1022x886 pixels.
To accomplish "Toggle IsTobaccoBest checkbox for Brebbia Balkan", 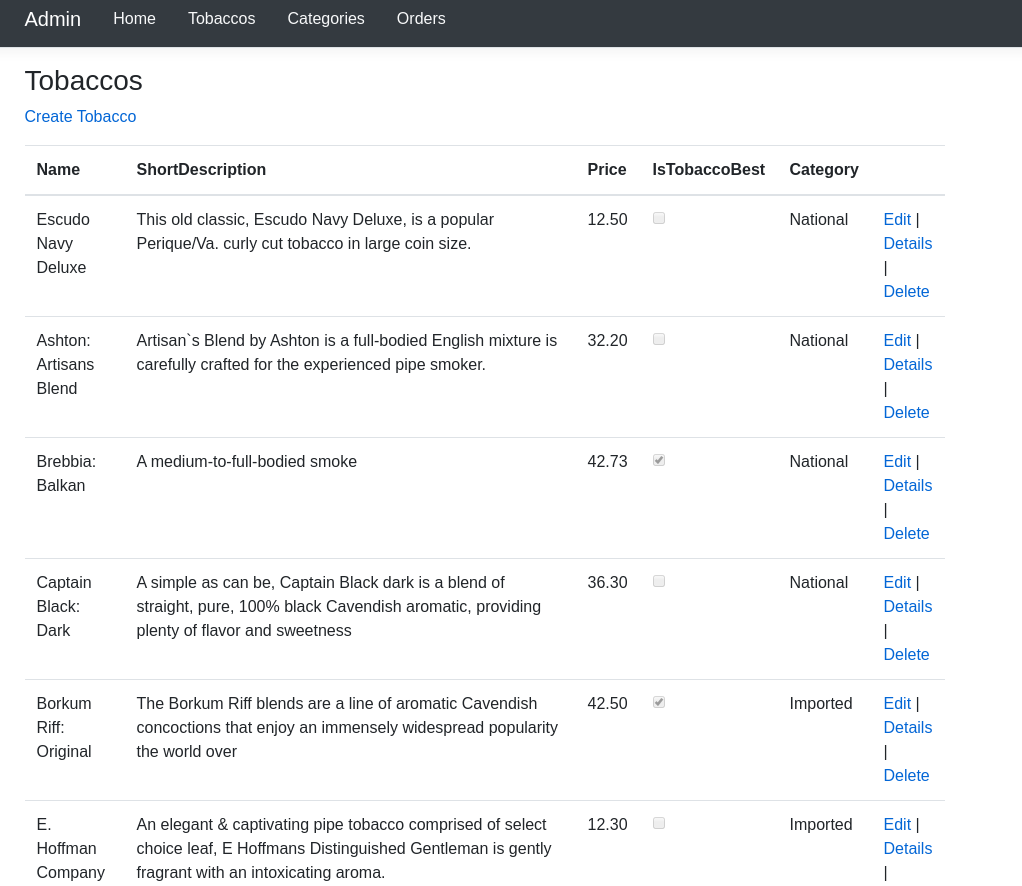I will (x=659, y=460).
